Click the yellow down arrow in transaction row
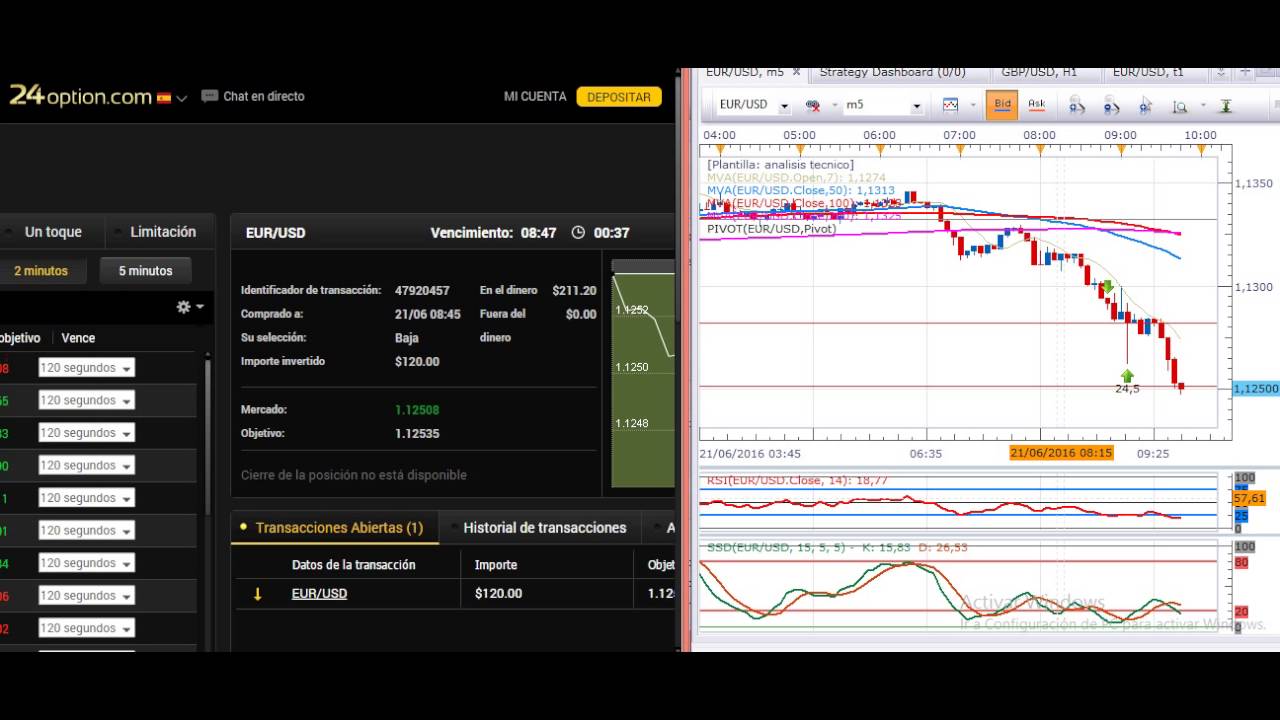1280x720 pixels. (x=258, y=594)
